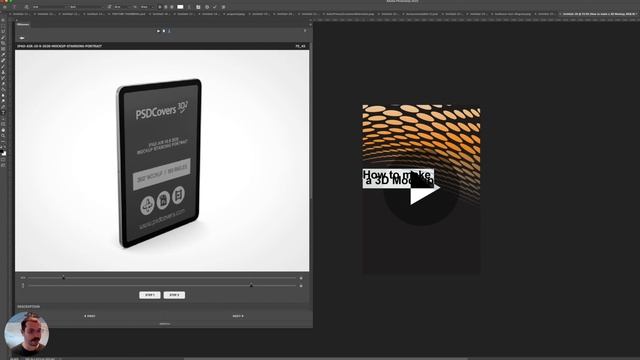Select the Pen tool
640x360 pixels.
tap(3, 106)
